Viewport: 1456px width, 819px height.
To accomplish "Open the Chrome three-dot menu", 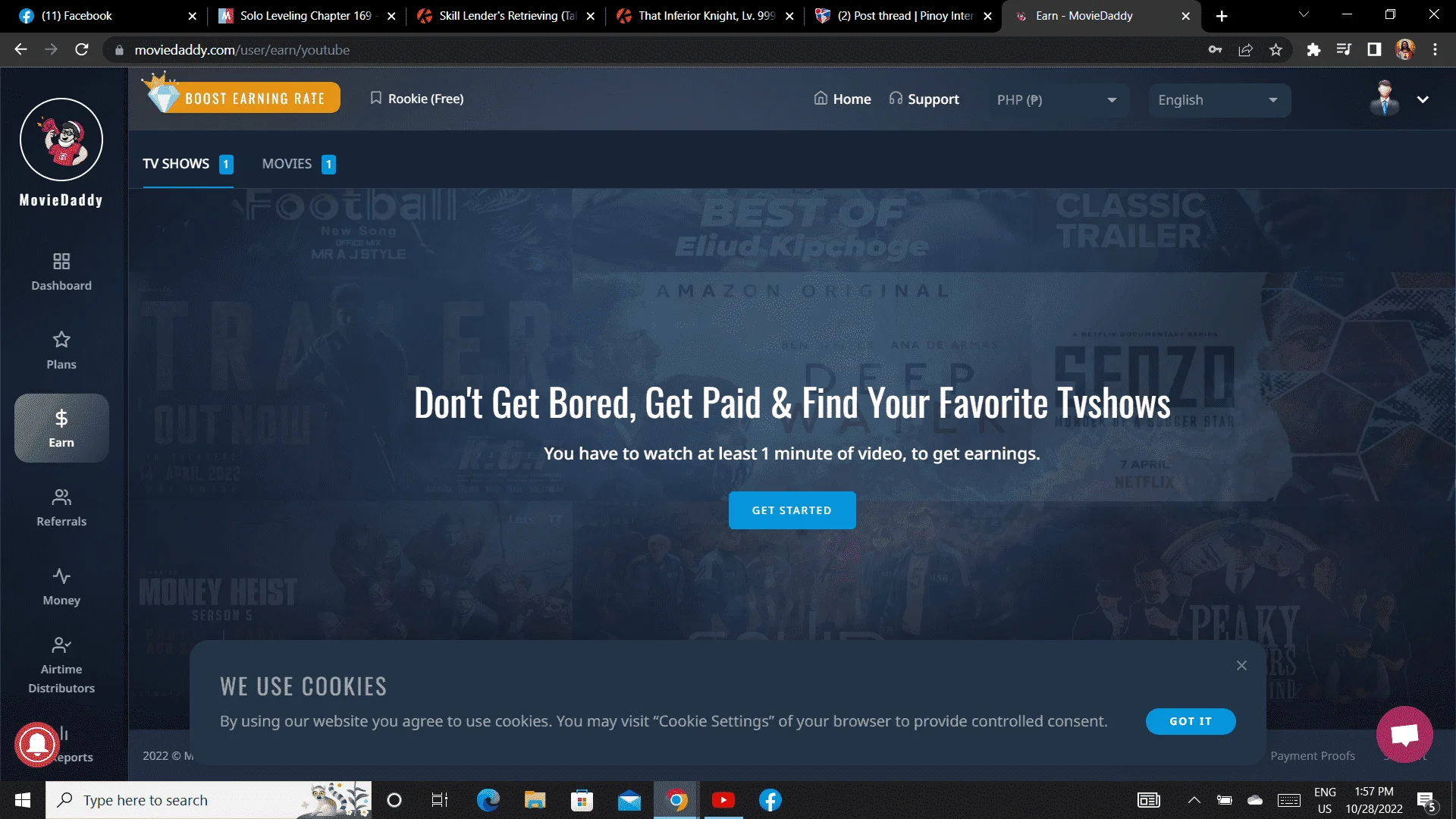I will coord(1435,49).
